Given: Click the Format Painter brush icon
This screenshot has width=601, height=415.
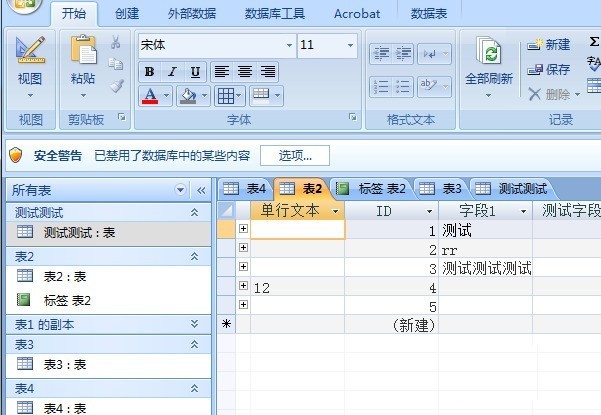Looking at the screenshot, I should click(x=117, y=86).
